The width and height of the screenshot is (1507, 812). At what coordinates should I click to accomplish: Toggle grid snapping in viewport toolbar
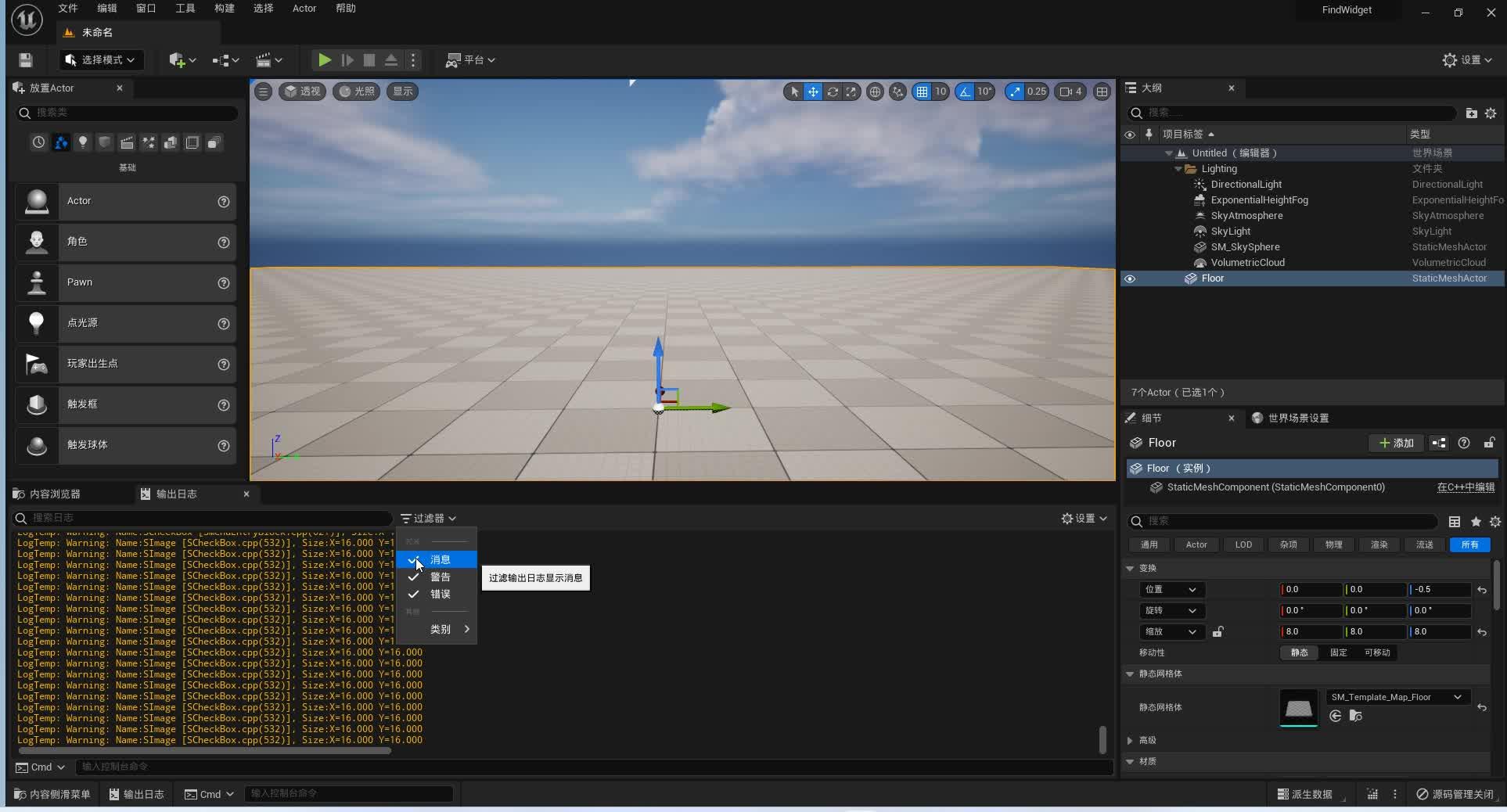922,92
